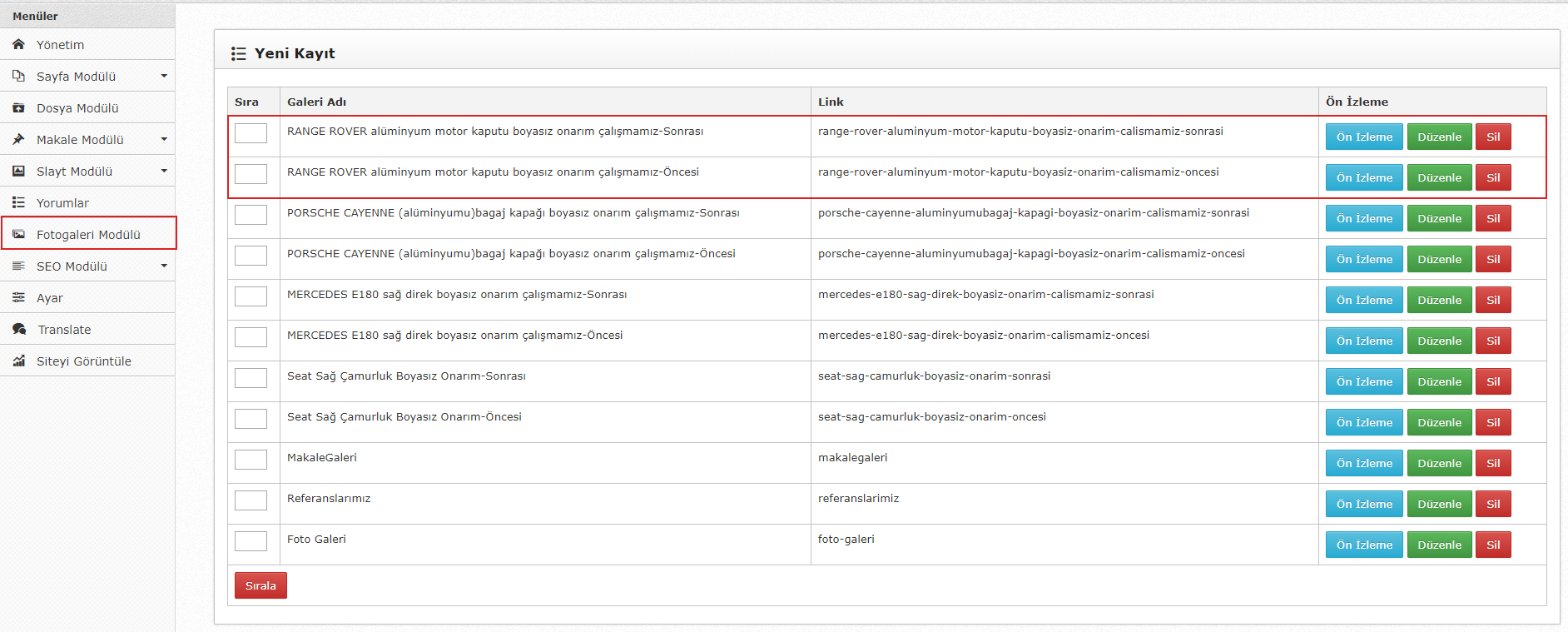The height and width of the screenshot is (632, 1568).
Task: Click the Sıra field for Foto Galeri row
Action: [251, 541]
